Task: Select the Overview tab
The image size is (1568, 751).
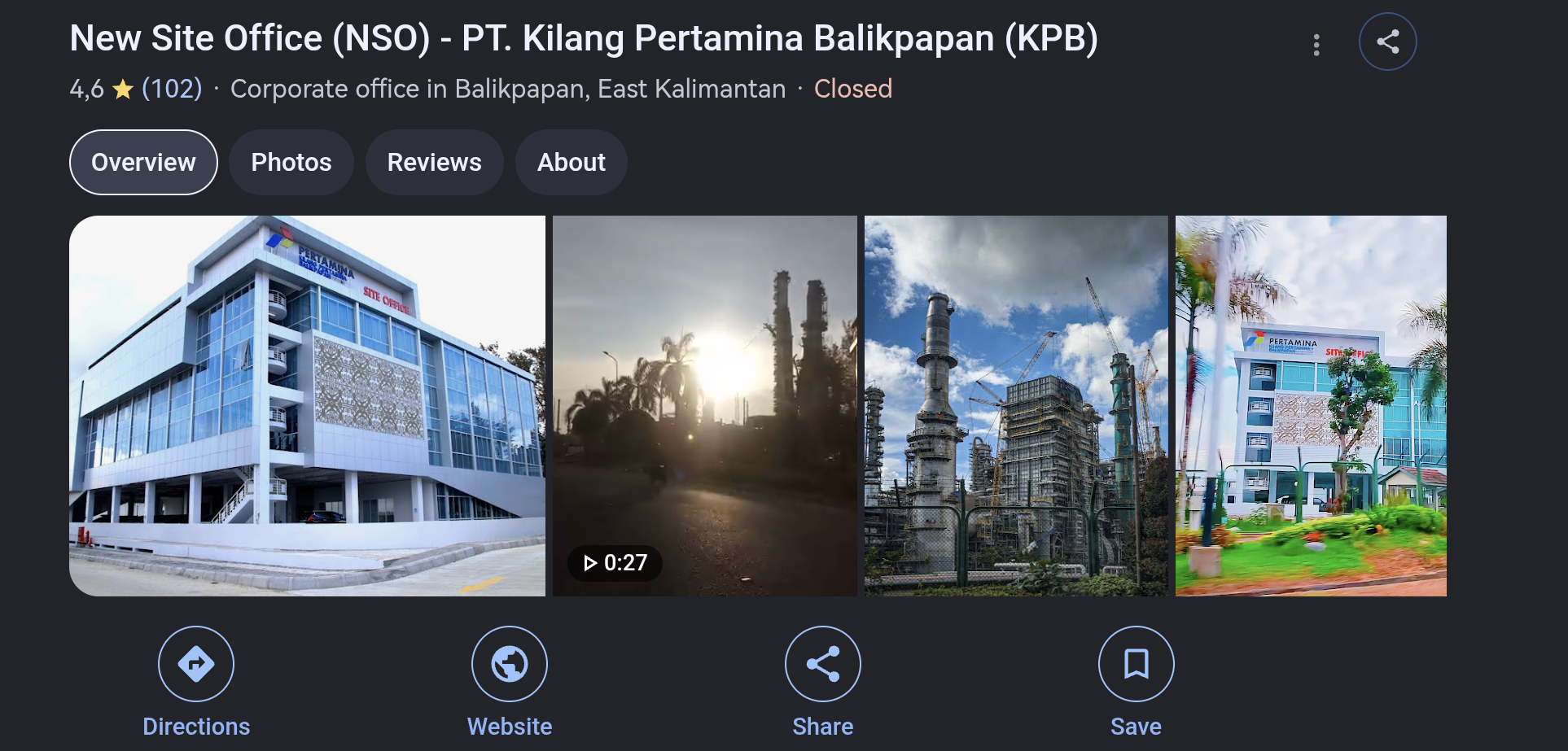Action: 143,163
